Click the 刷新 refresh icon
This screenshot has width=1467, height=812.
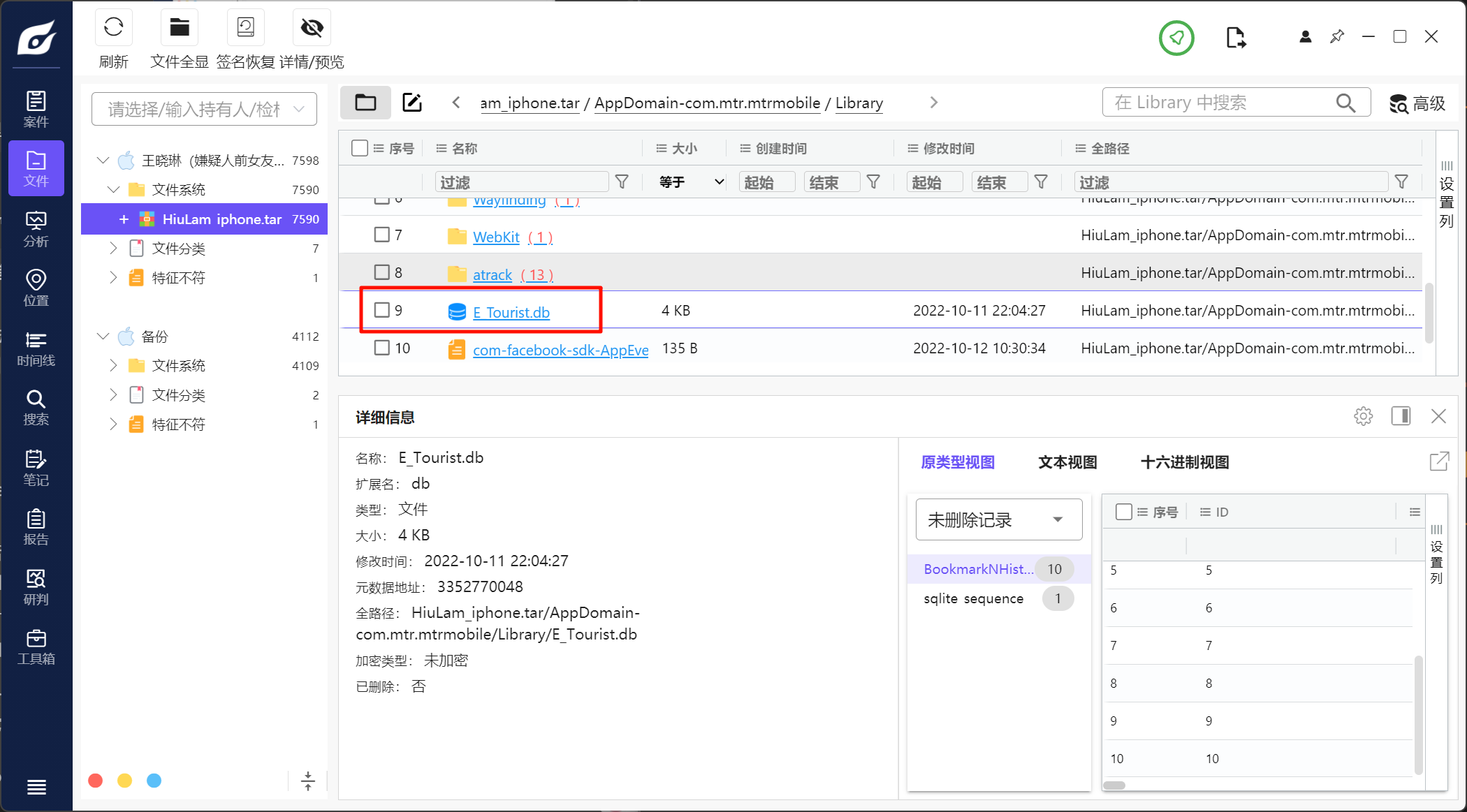tap(113, 28)
